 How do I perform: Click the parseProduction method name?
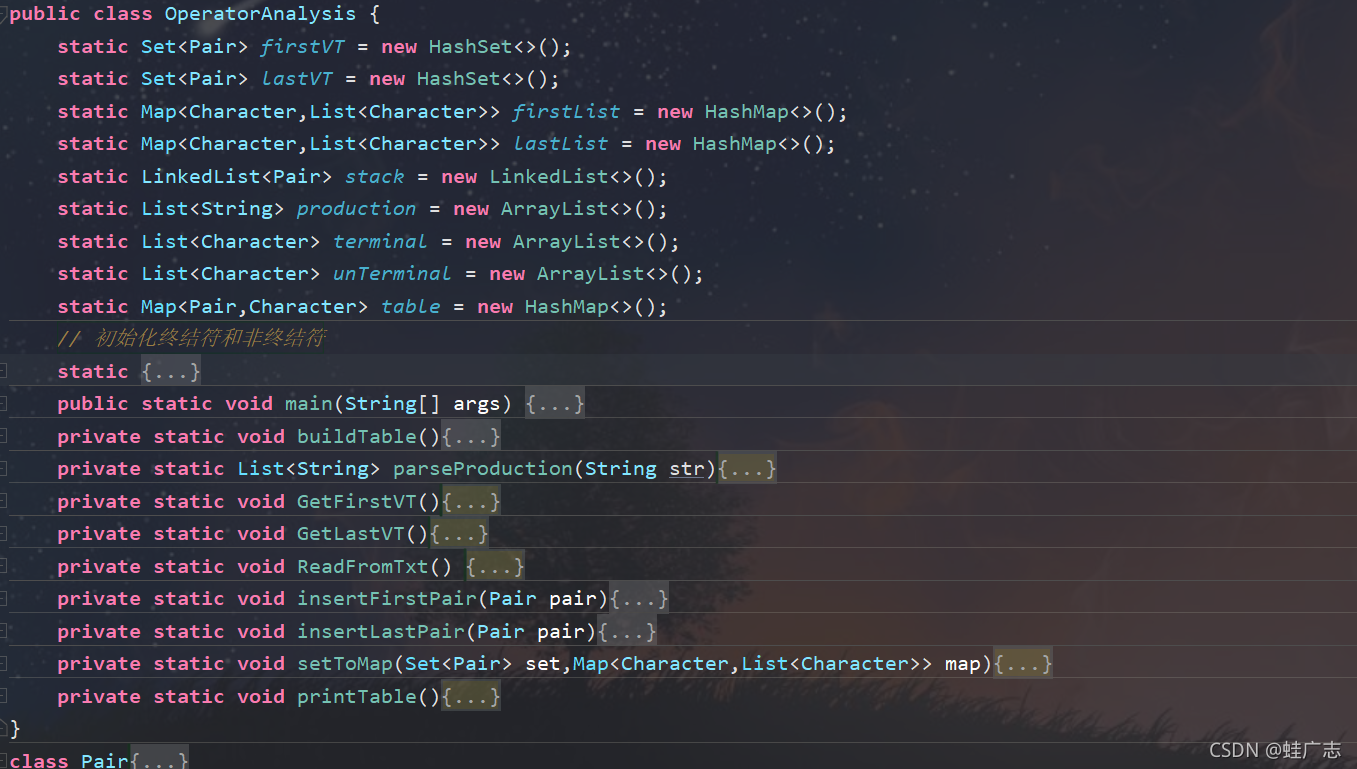tap(482, 469)
